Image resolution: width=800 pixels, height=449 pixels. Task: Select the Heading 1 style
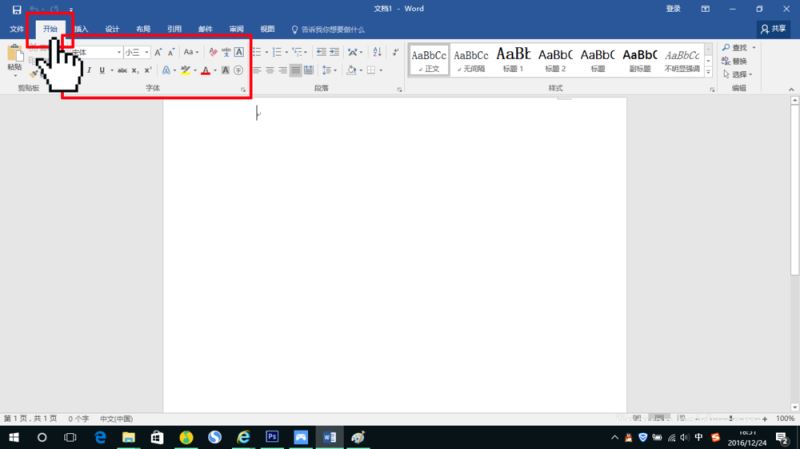[513, 60]
